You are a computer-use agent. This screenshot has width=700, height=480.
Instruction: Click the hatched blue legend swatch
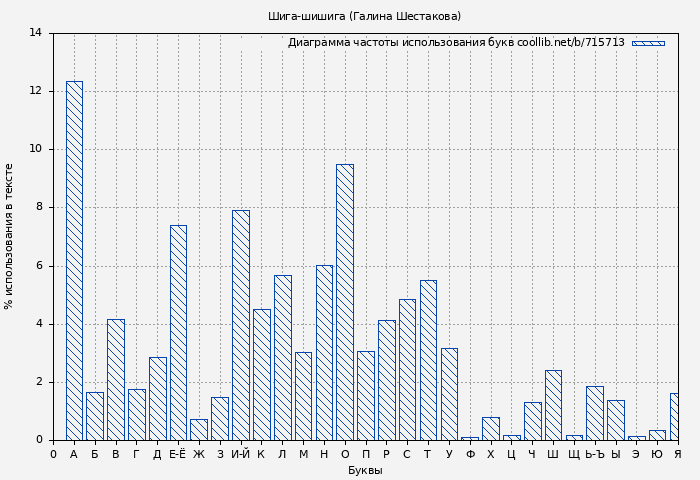[648, 43]
